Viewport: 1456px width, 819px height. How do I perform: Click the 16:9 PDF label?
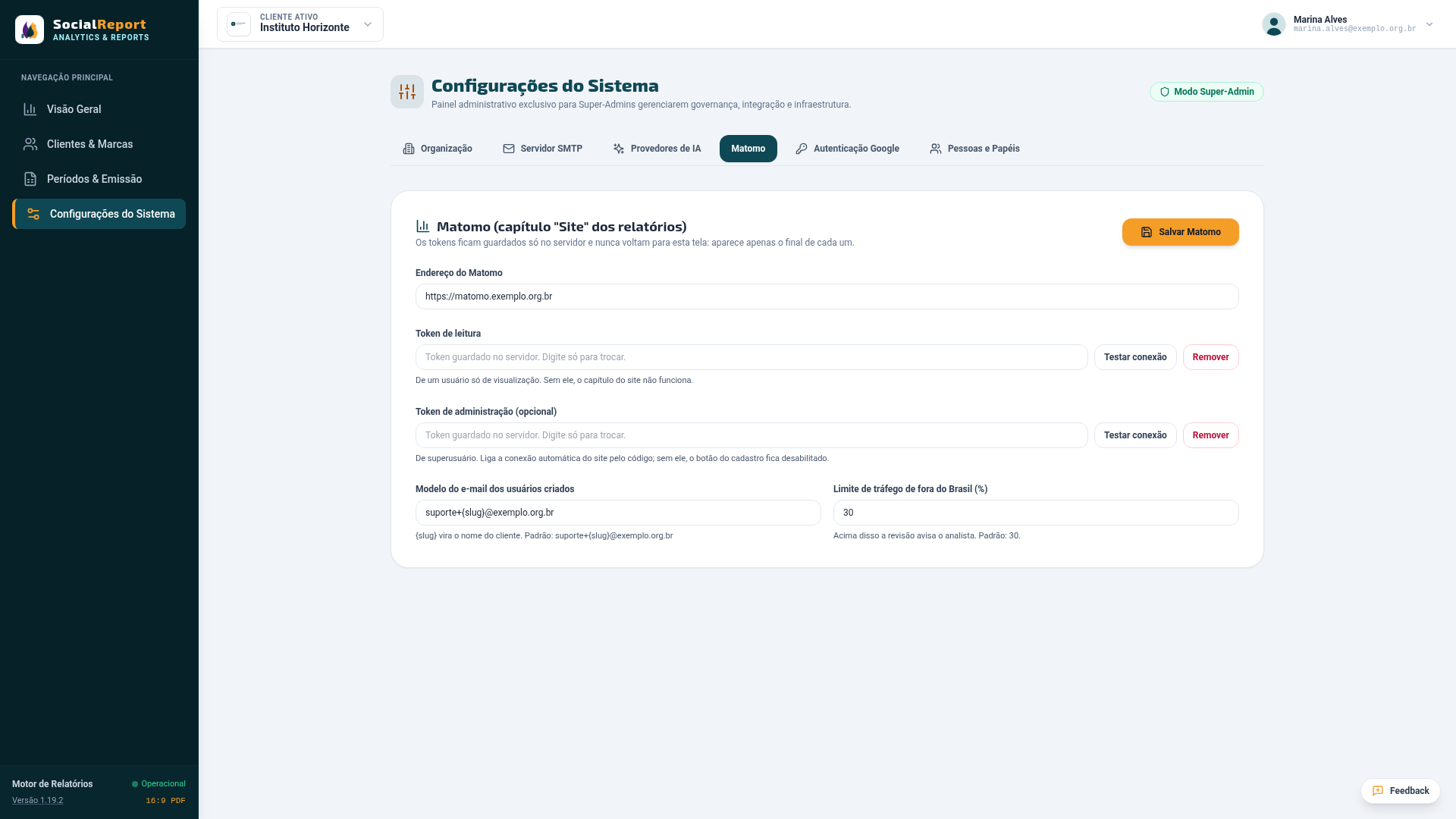(x=165, y=801)
